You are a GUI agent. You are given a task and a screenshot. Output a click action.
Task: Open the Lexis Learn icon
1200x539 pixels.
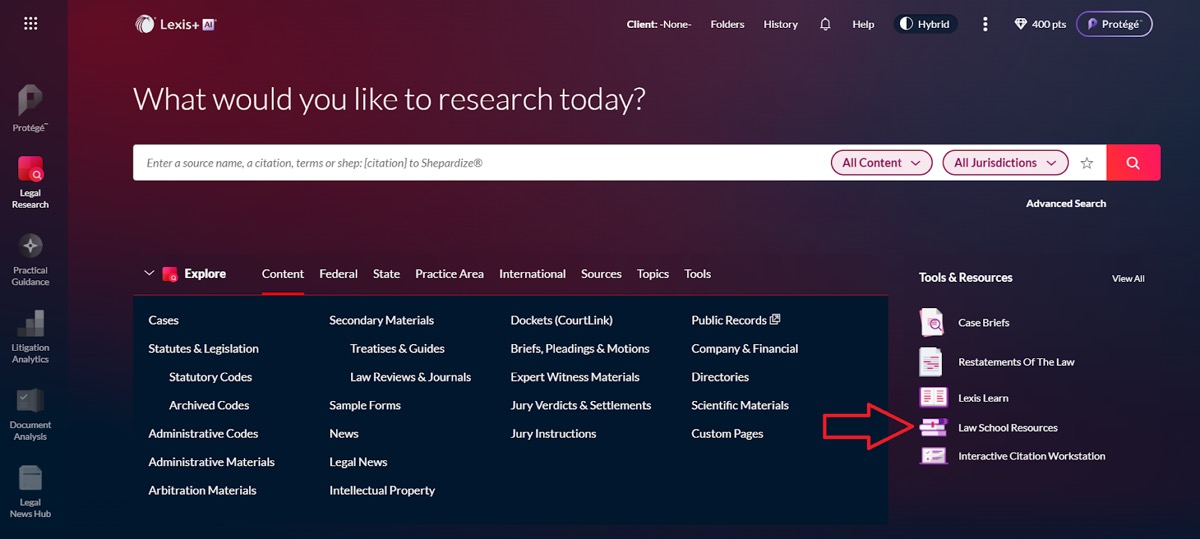click(933, 397)
